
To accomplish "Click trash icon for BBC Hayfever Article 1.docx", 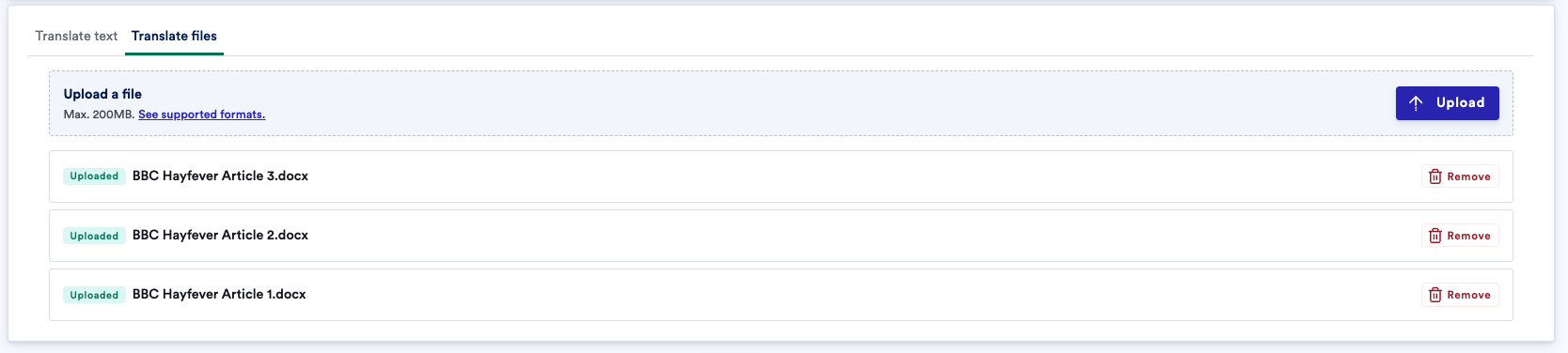I will (1435, 295).
